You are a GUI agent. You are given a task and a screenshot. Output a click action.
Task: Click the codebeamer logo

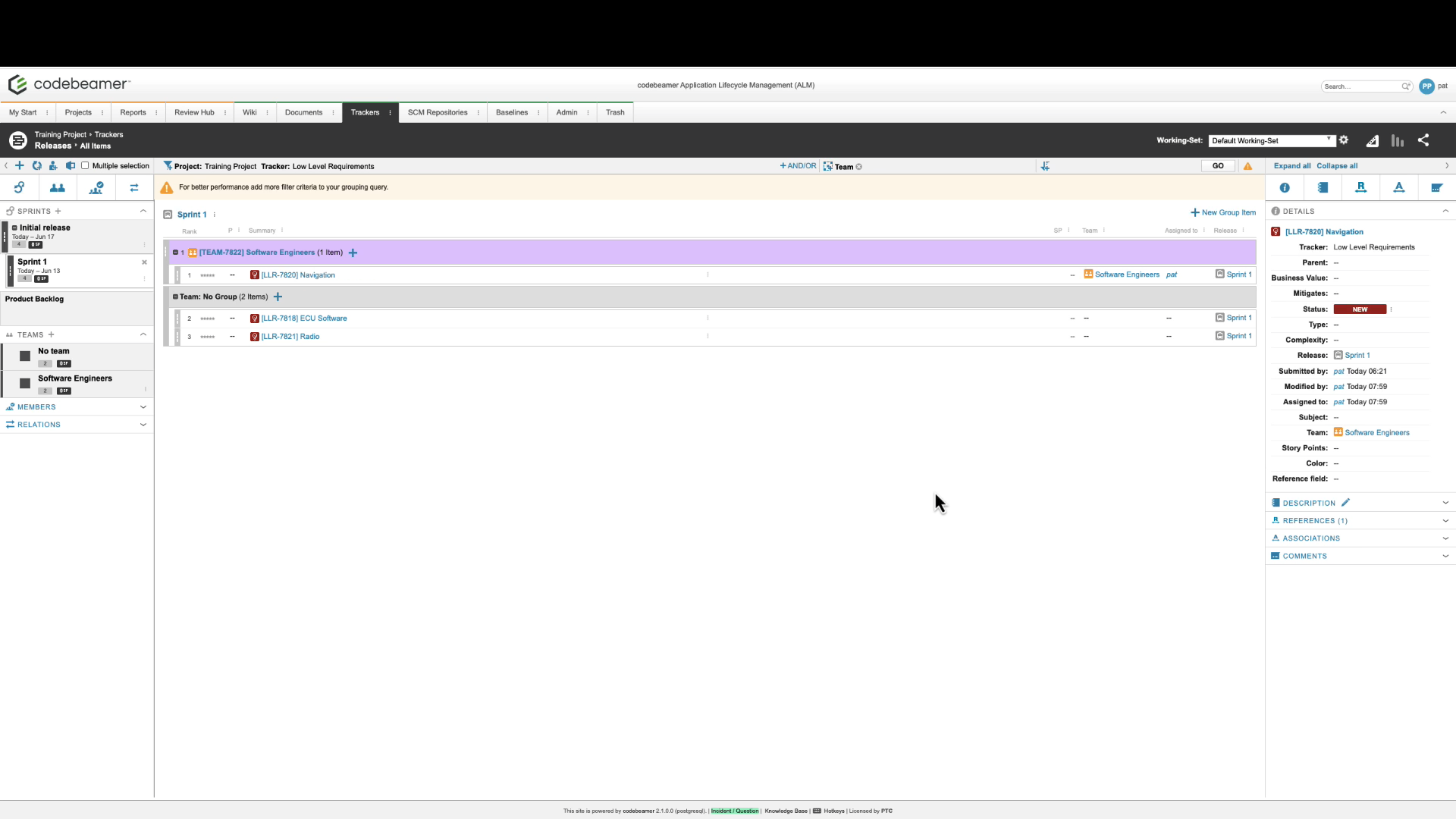69,84
